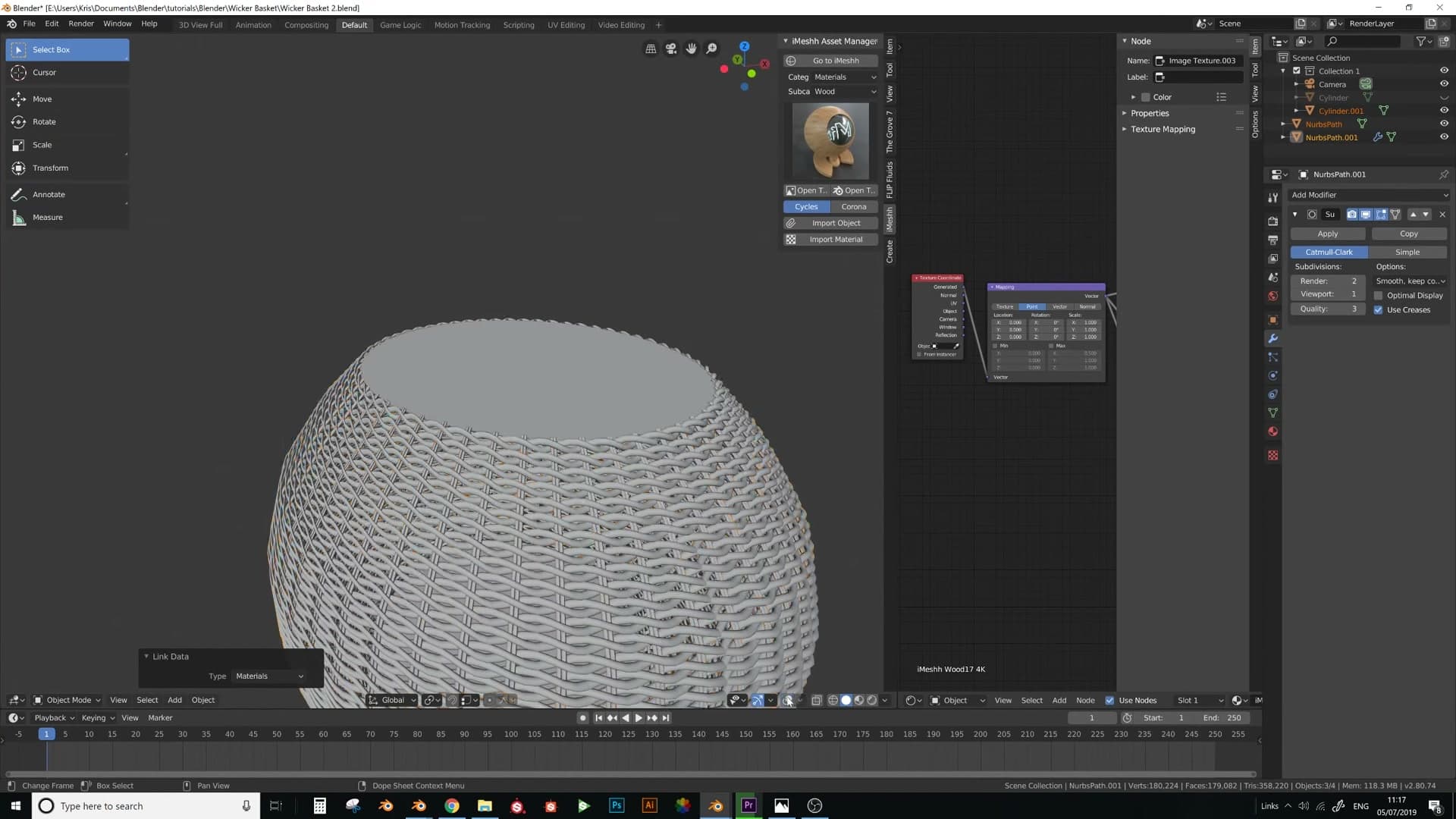
Task: Switch to solid viewport shading
Action: [846, 701]
